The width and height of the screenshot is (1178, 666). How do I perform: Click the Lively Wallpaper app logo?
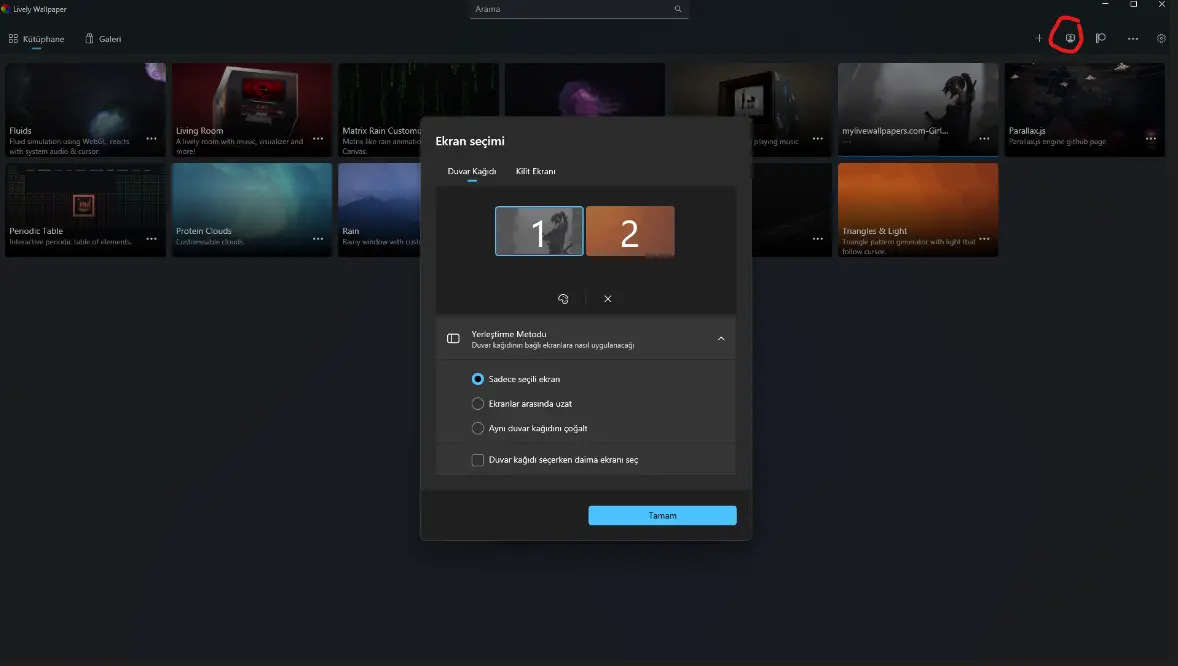[5, 9]
